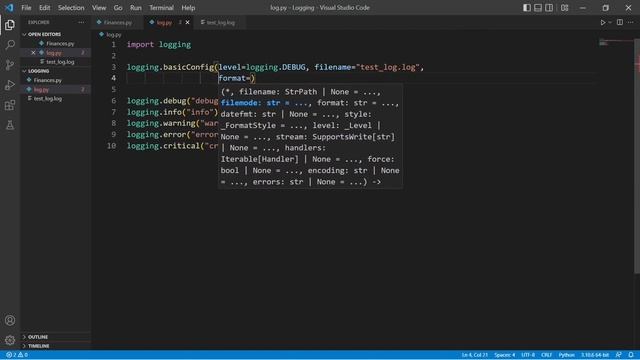Screen dimensions: 640x360
Task: Open Explorer Views and More Actions ellipsis
Action: [x=81, y=22]
